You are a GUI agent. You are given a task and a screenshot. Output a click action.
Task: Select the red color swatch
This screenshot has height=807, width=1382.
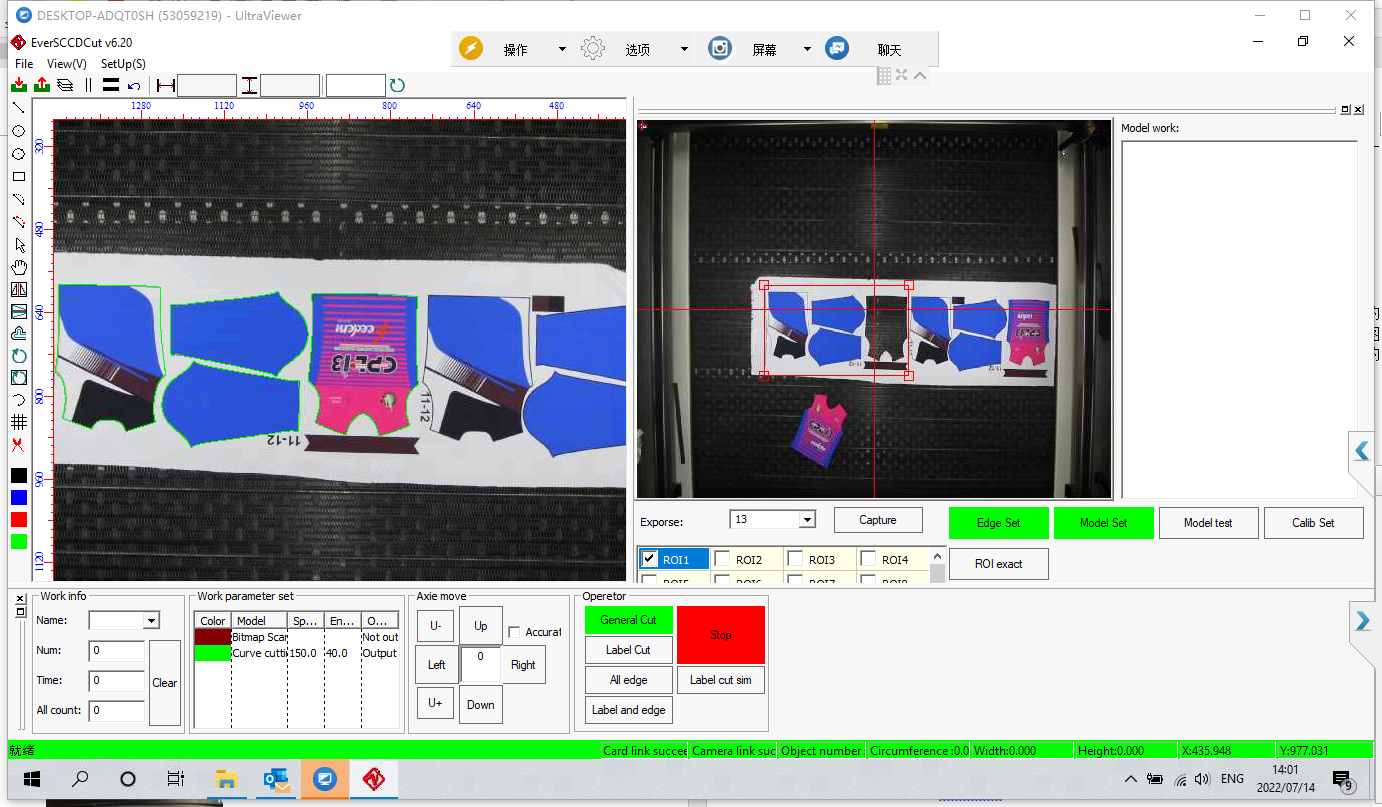[19, 519]
